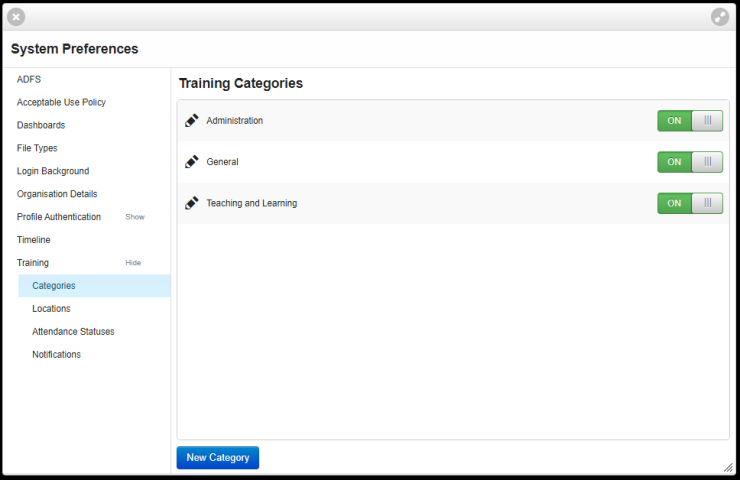Screen dimensions: 740x480
Task: Expand dialog to full screen icon
Action: [x=720, y=17]
